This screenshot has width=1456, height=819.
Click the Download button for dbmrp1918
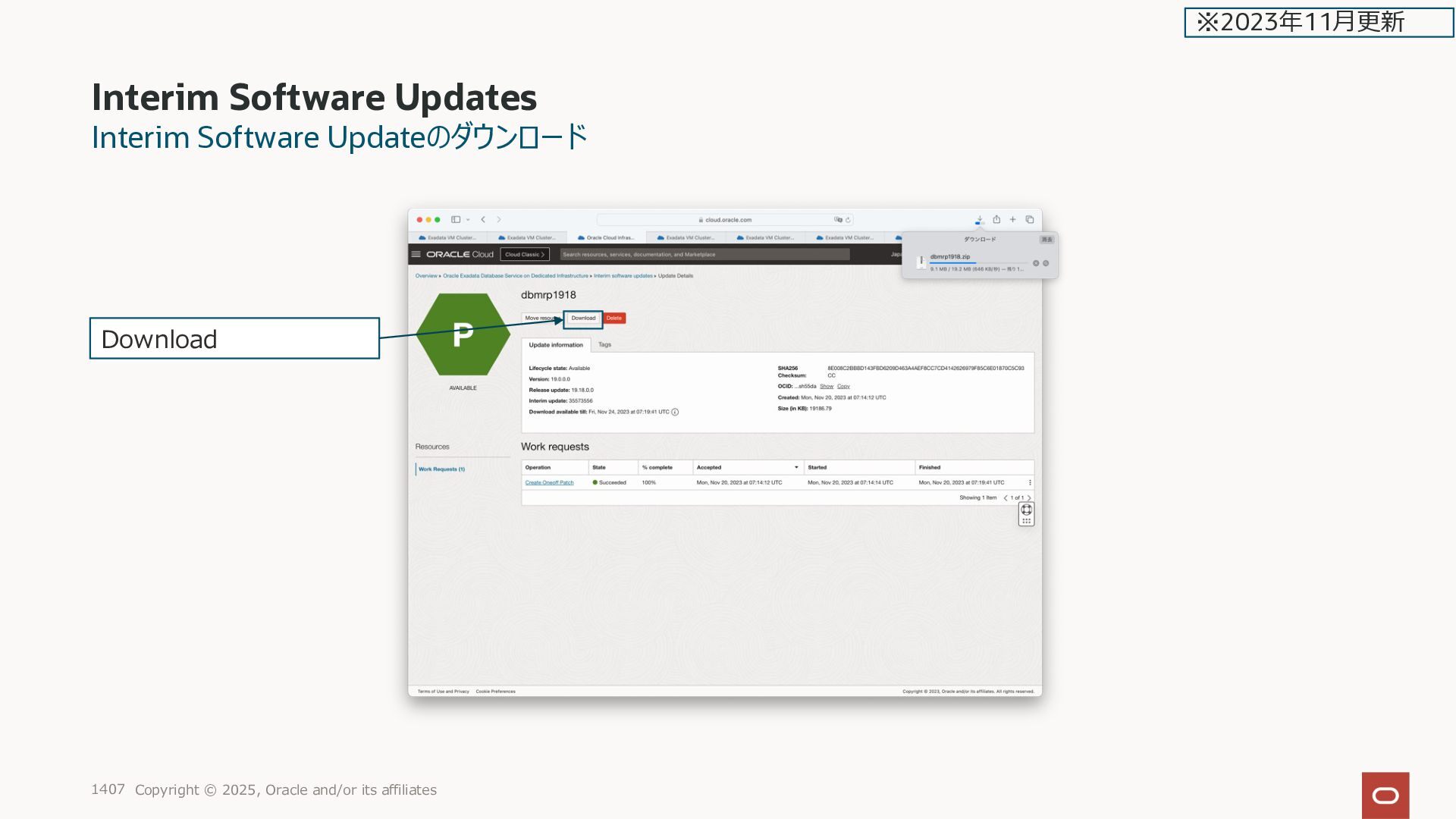[x=583, y=318]
